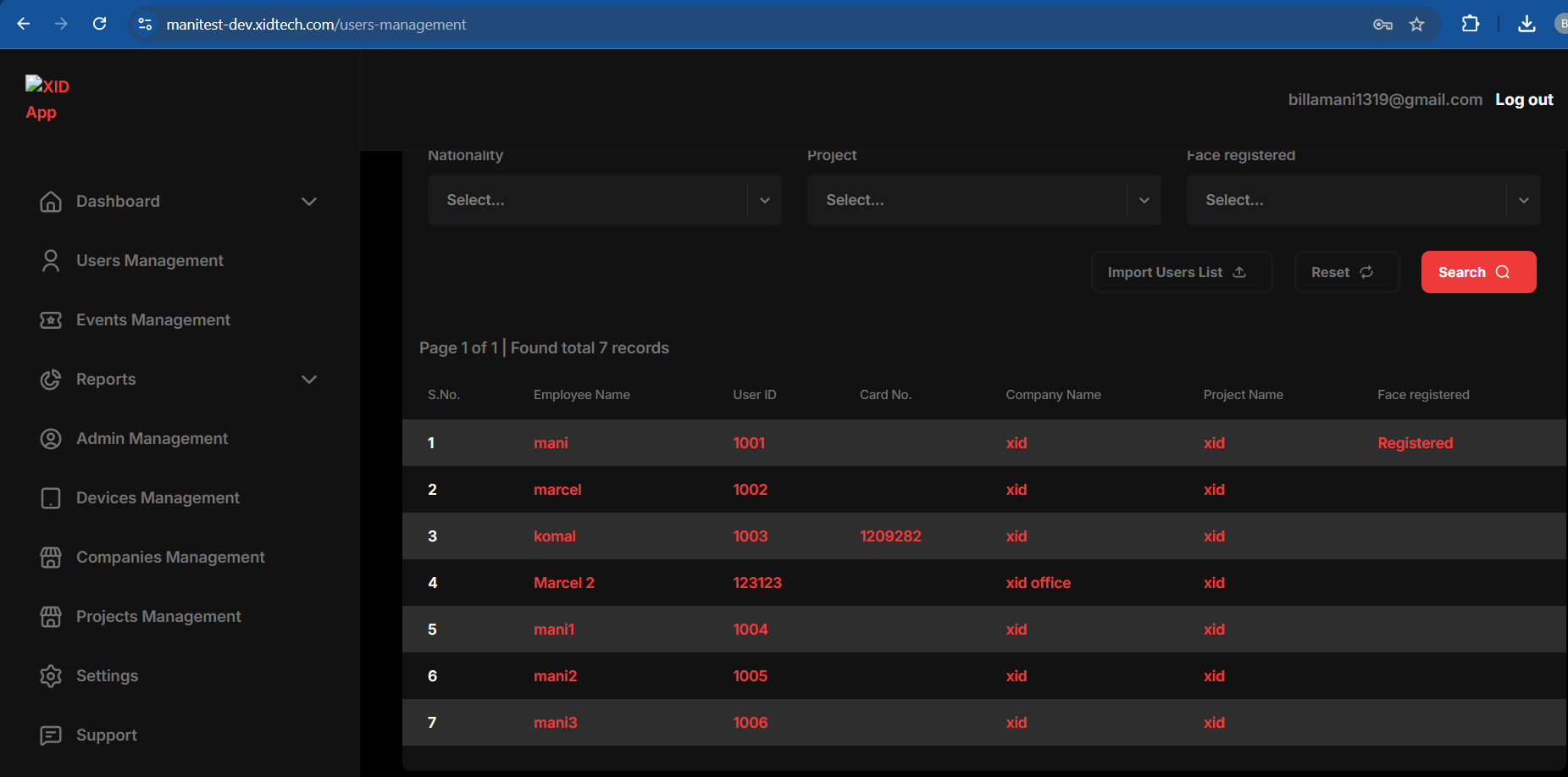The image size is (1568, 777).
Task: Open the Face registered filter dropdown
Action: pos(1362,200)
